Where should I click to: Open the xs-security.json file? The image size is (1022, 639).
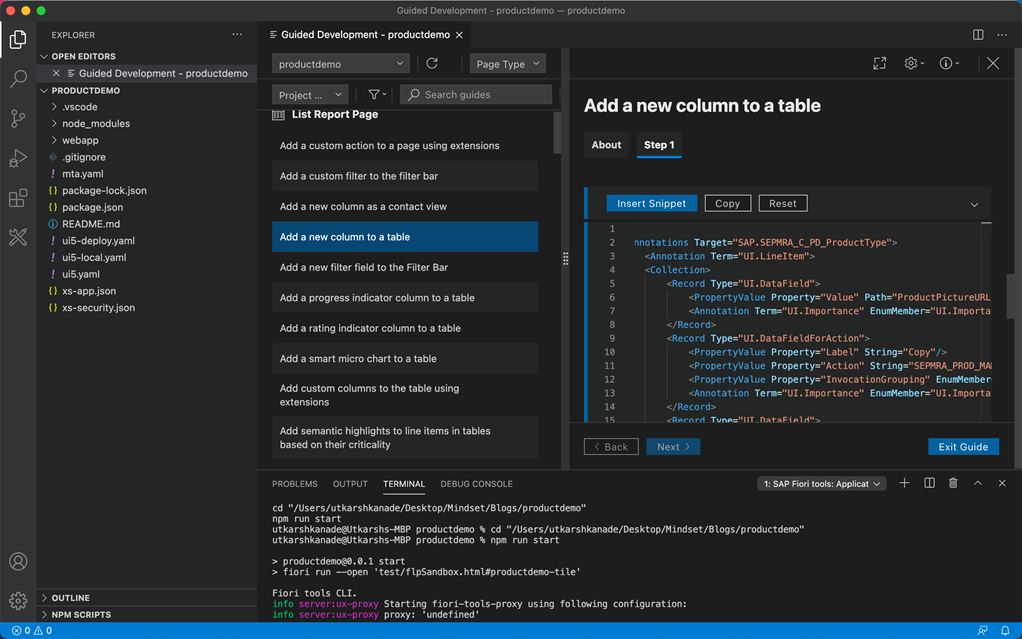[98, 308]
